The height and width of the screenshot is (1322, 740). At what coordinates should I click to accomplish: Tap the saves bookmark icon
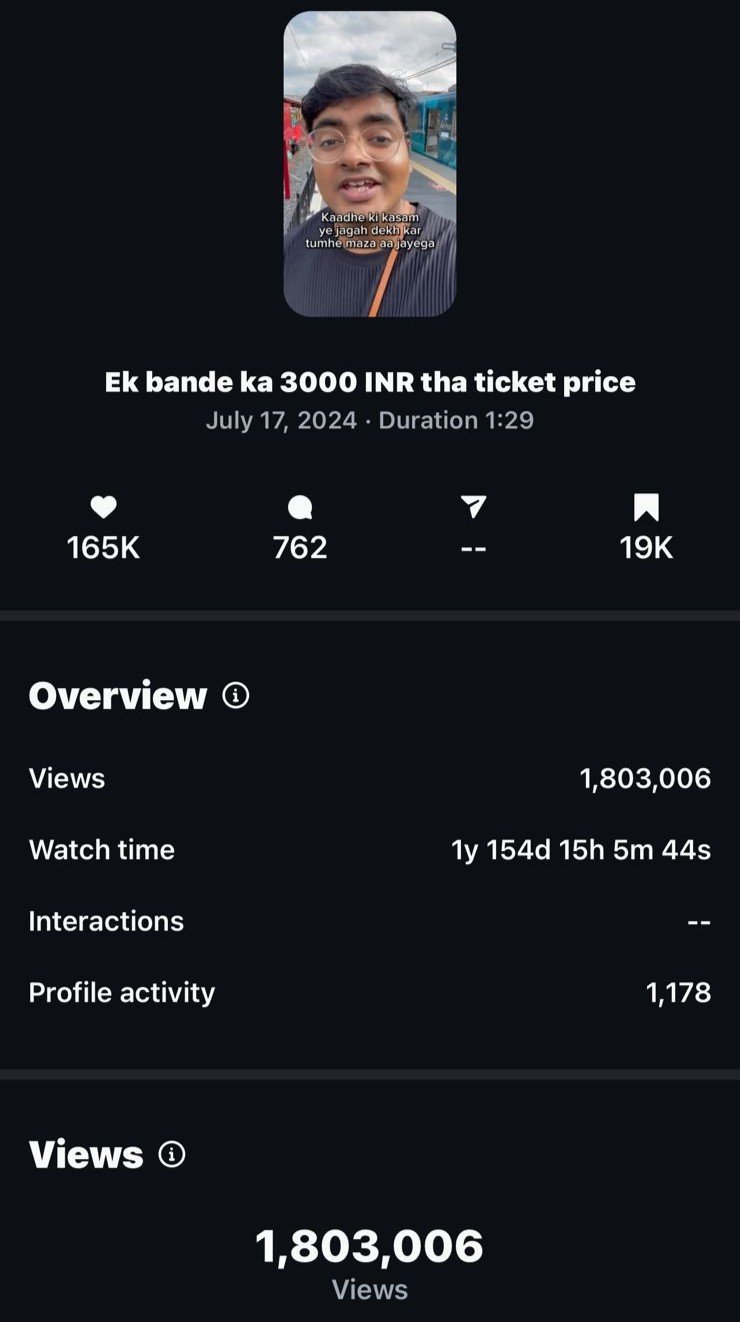pyautogui.click(x=646, y=508)
